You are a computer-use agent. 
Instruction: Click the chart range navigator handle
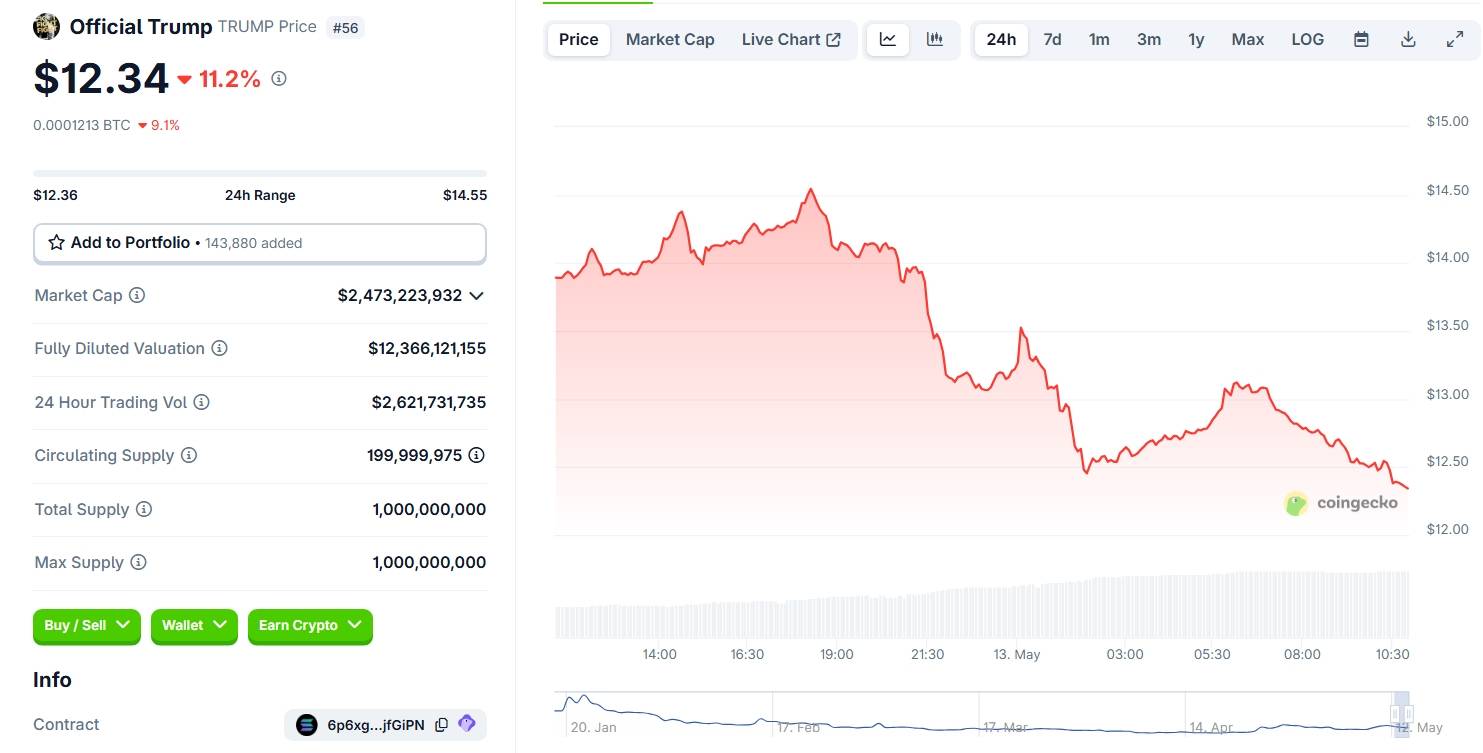point(1402,713)
